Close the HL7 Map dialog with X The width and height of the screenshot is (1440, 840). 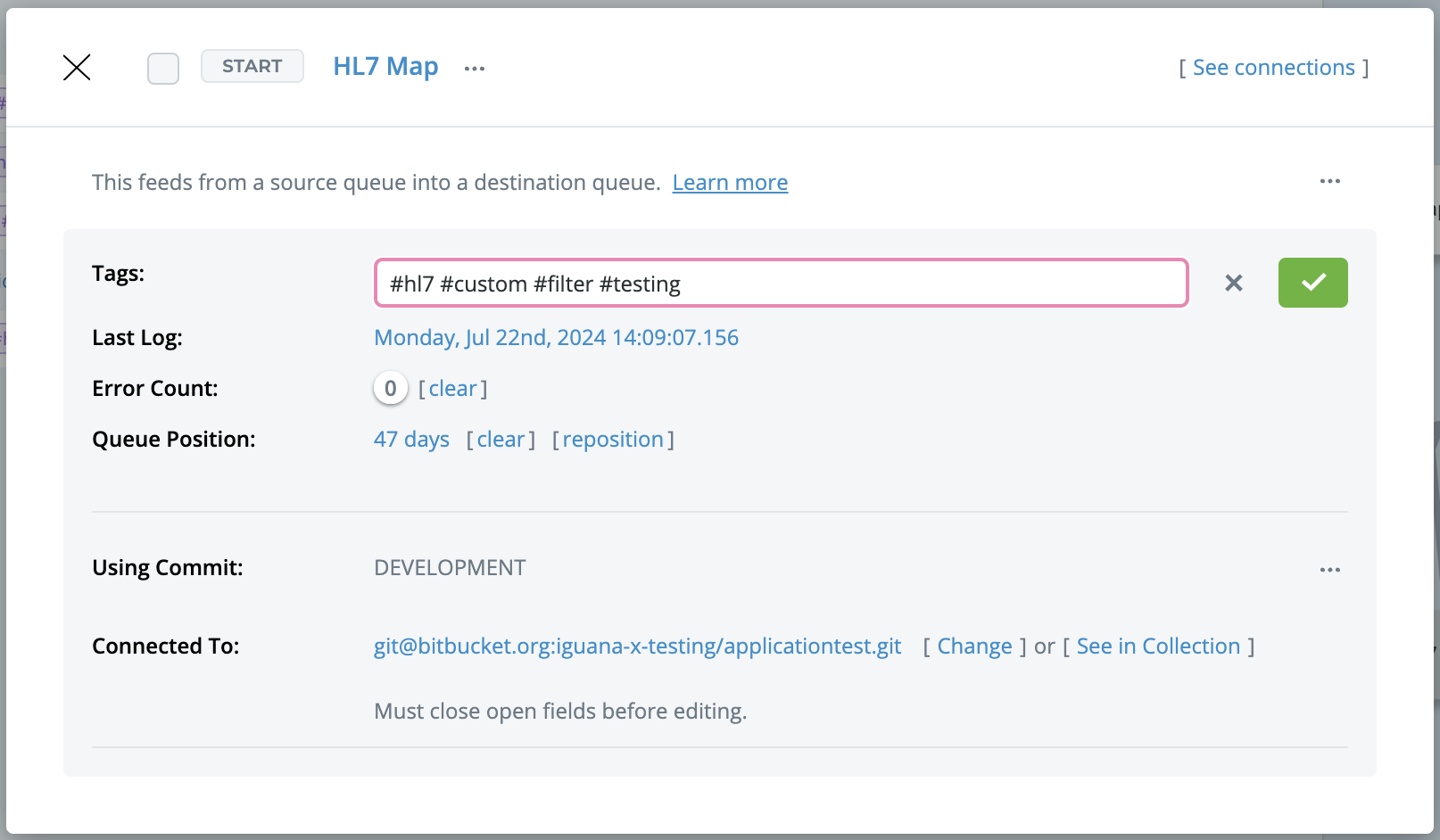click(77, 68)
